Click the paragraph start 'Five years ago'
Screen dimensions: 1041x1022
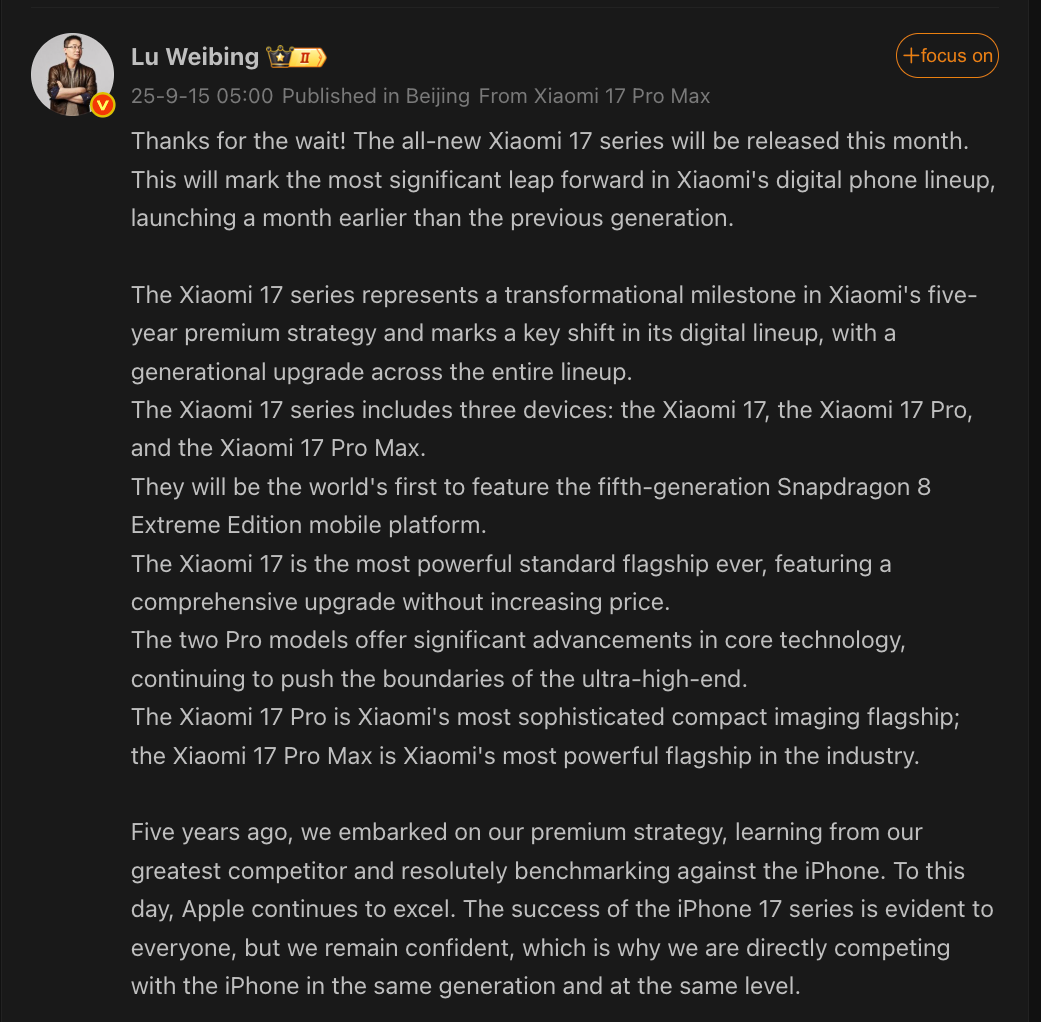pyautogui.click(x=200, y=832)
